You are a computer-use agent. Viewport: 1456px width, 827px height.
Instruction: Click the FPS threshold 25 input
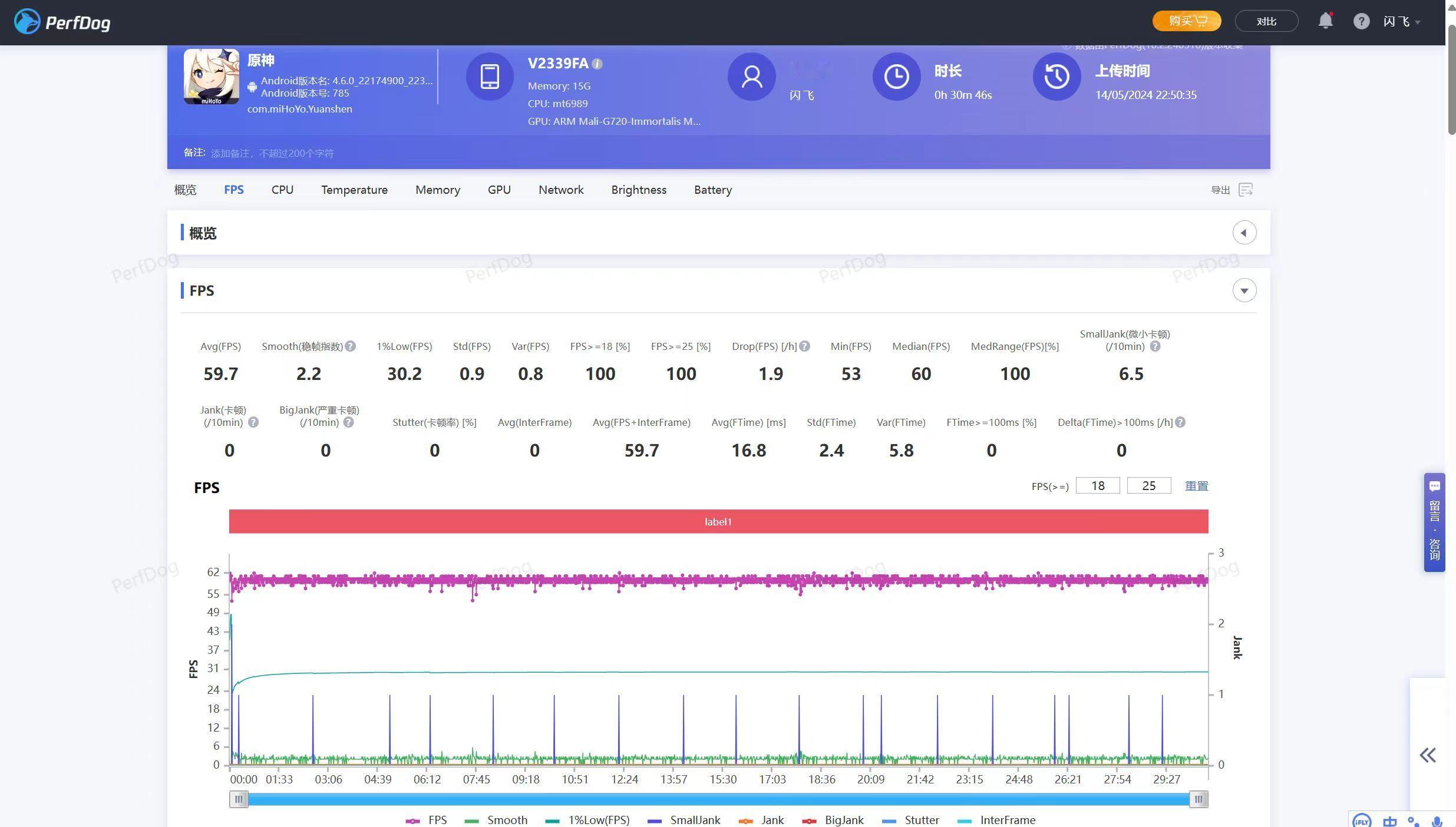click(1149, 486)
